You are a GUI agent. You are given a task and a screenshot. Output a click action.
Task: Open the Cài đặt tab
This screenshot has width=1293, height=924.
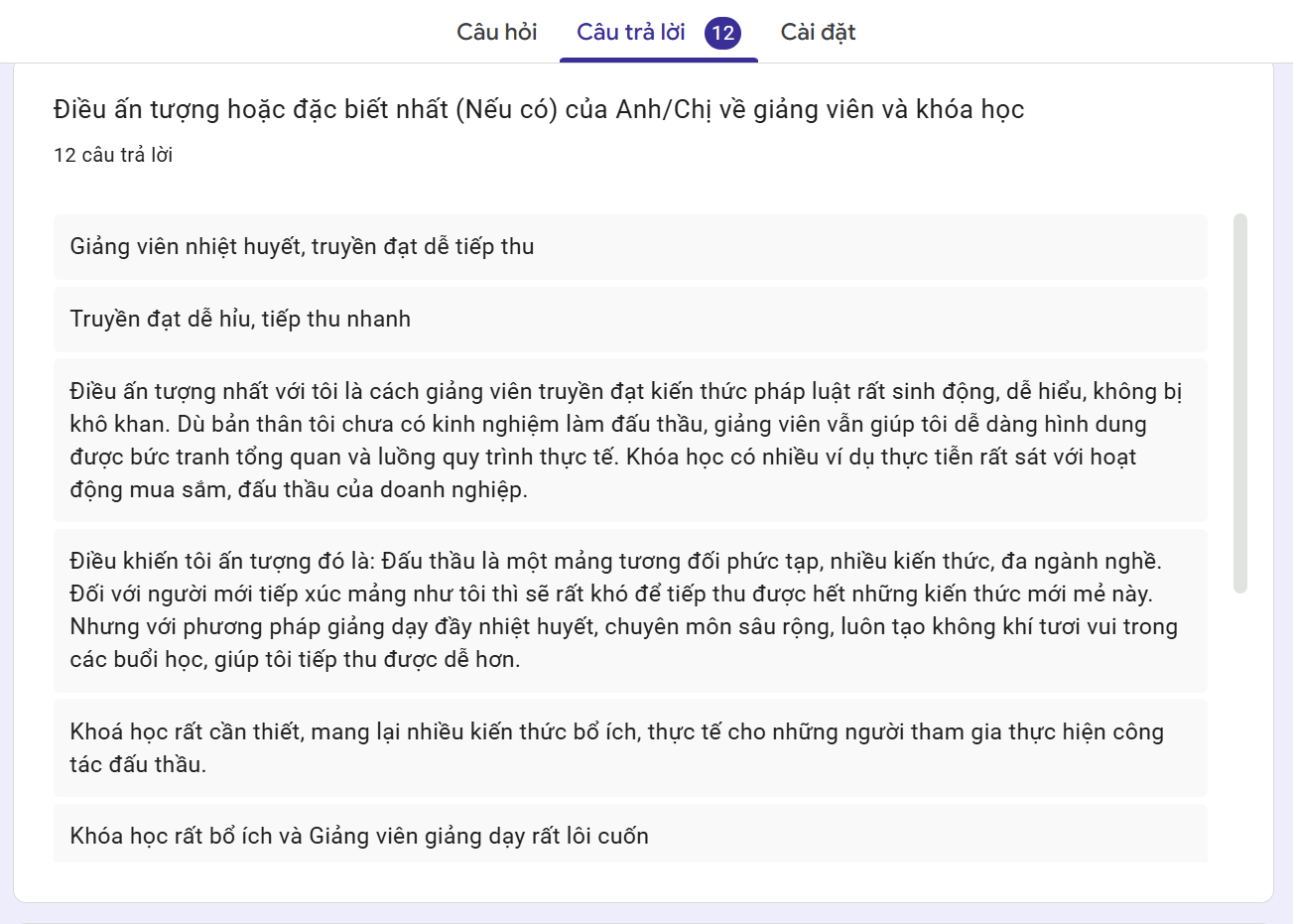pos(818,32)
